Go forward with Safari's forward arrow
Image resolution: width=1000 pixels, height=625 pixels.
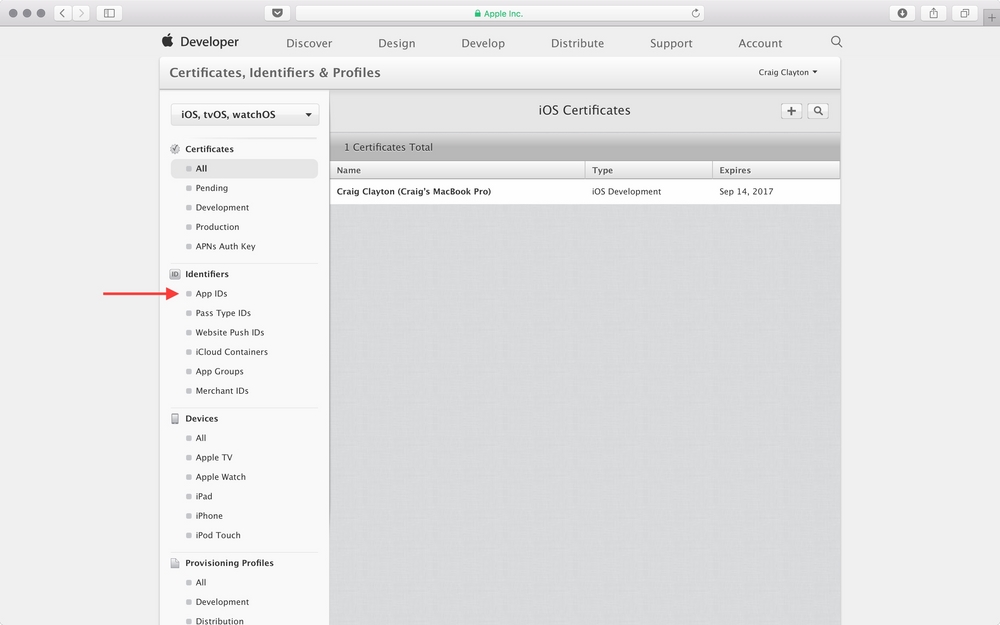(81, 13)
